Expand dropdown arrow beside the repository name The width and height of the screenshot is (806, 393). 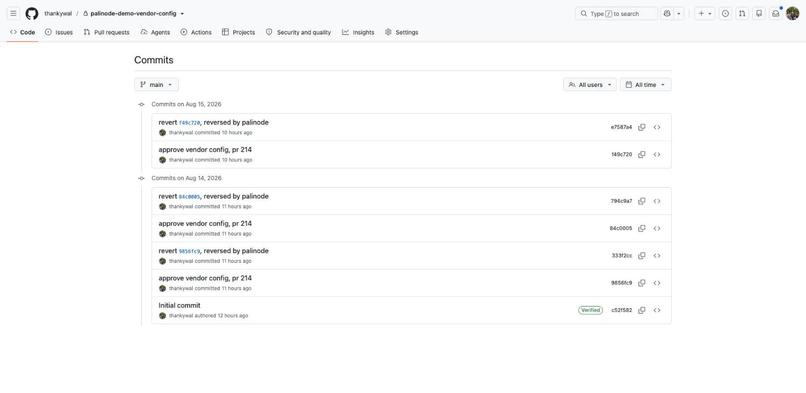[182, 14]
